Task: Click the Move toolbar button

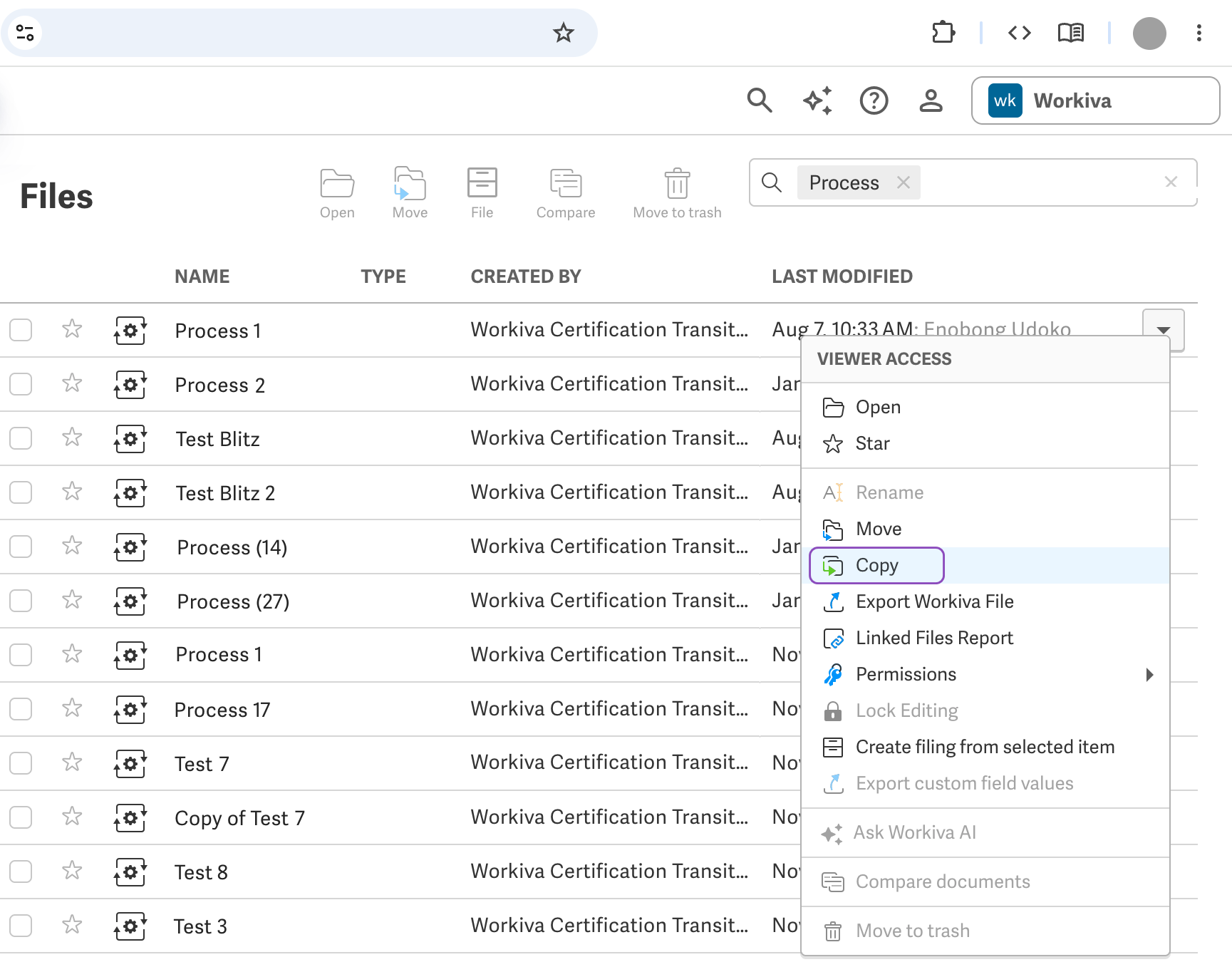Action: 410,194
